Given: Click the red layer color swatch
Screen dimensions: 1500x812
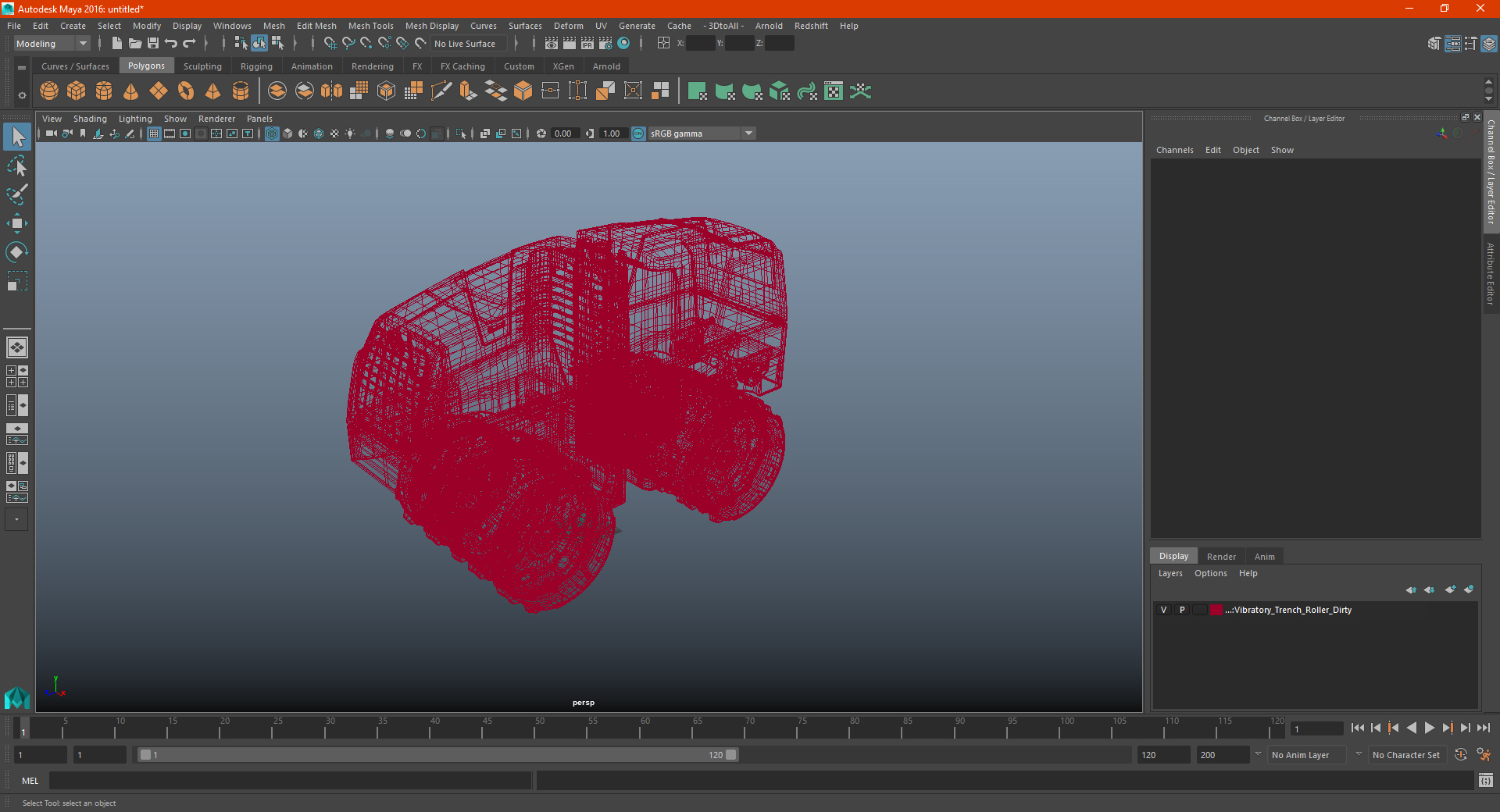Looking at the screenshot, I should click(x=1216, y=610).
